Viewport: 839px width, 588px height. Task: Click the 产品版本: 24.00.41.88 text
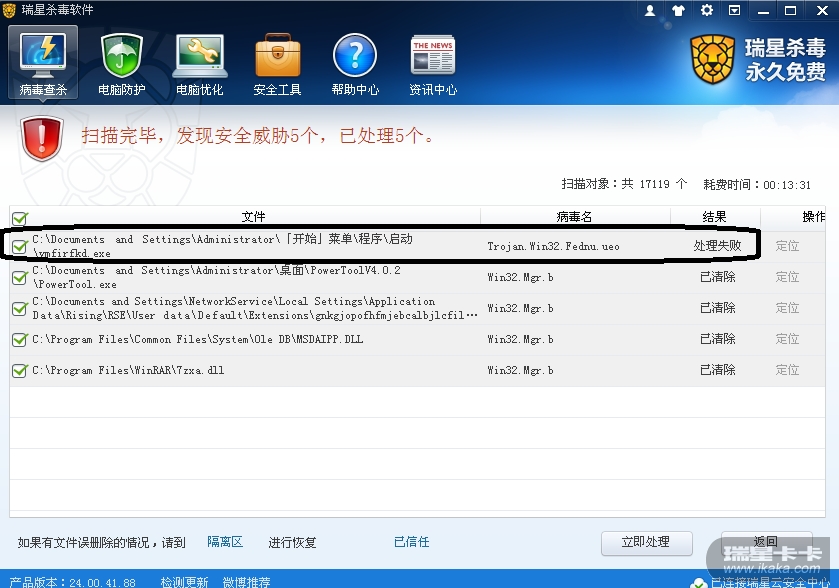point(72,582)
